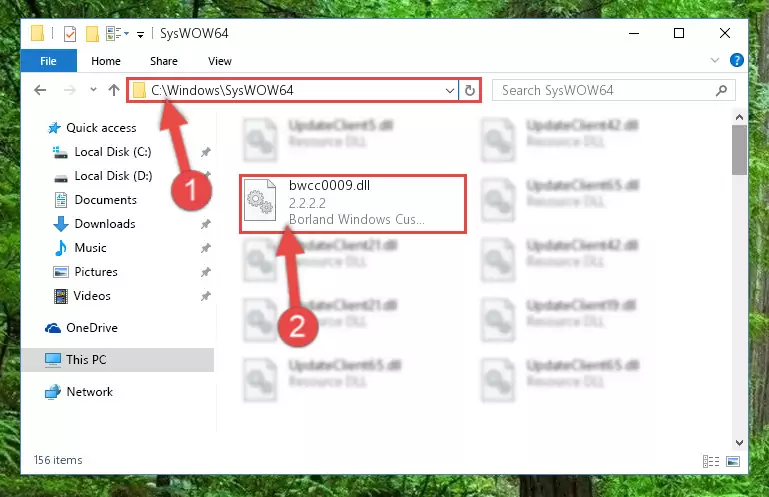Image resolution: width=769 pixels, height=497 pixels.
Task: Open Documents in the sidebar
Action: click(x=105, y=200)
